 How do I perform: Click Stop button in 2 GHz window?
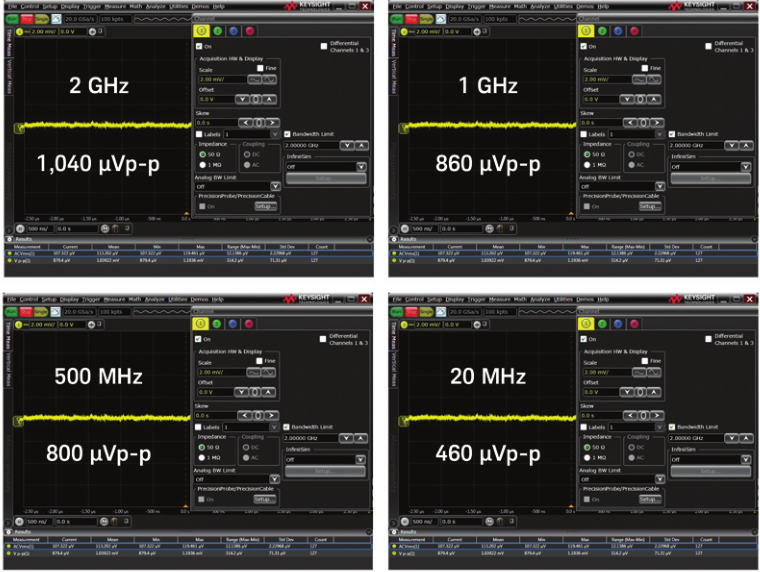(26, 19)
